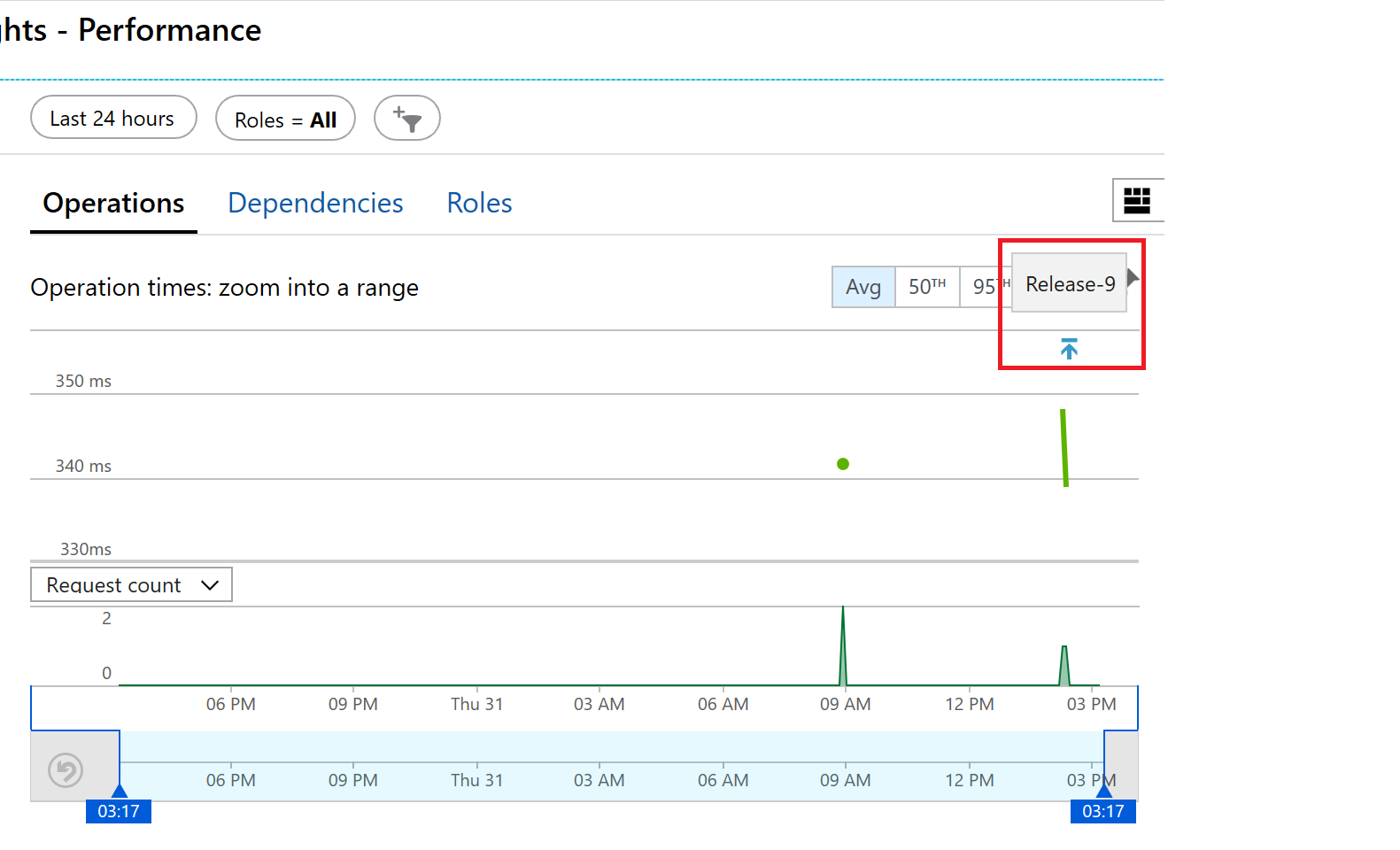Open the Roles = All filter
1400x850 pixels.
click(285, 120)
